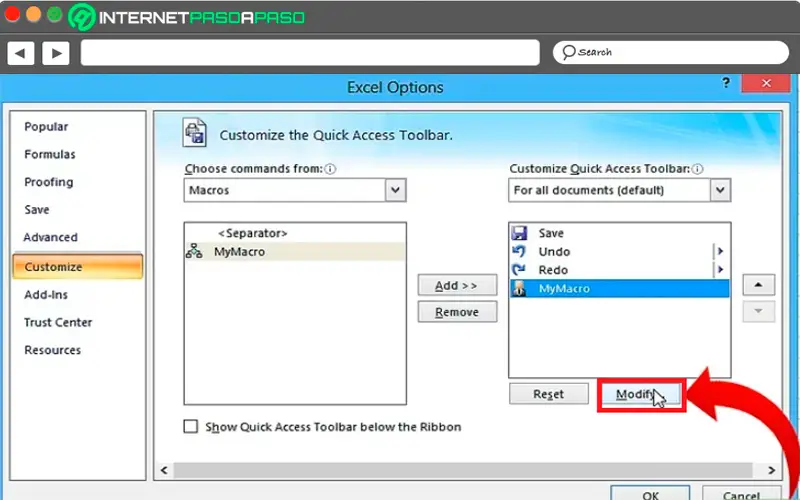Open the Advanced options category
Screen dimensions: 800x500
point(51,237)
